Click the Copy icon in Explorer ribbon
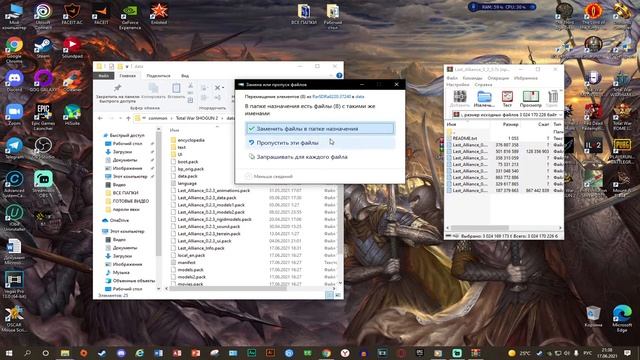The image size is (640, 360). (x=153, y=88)
